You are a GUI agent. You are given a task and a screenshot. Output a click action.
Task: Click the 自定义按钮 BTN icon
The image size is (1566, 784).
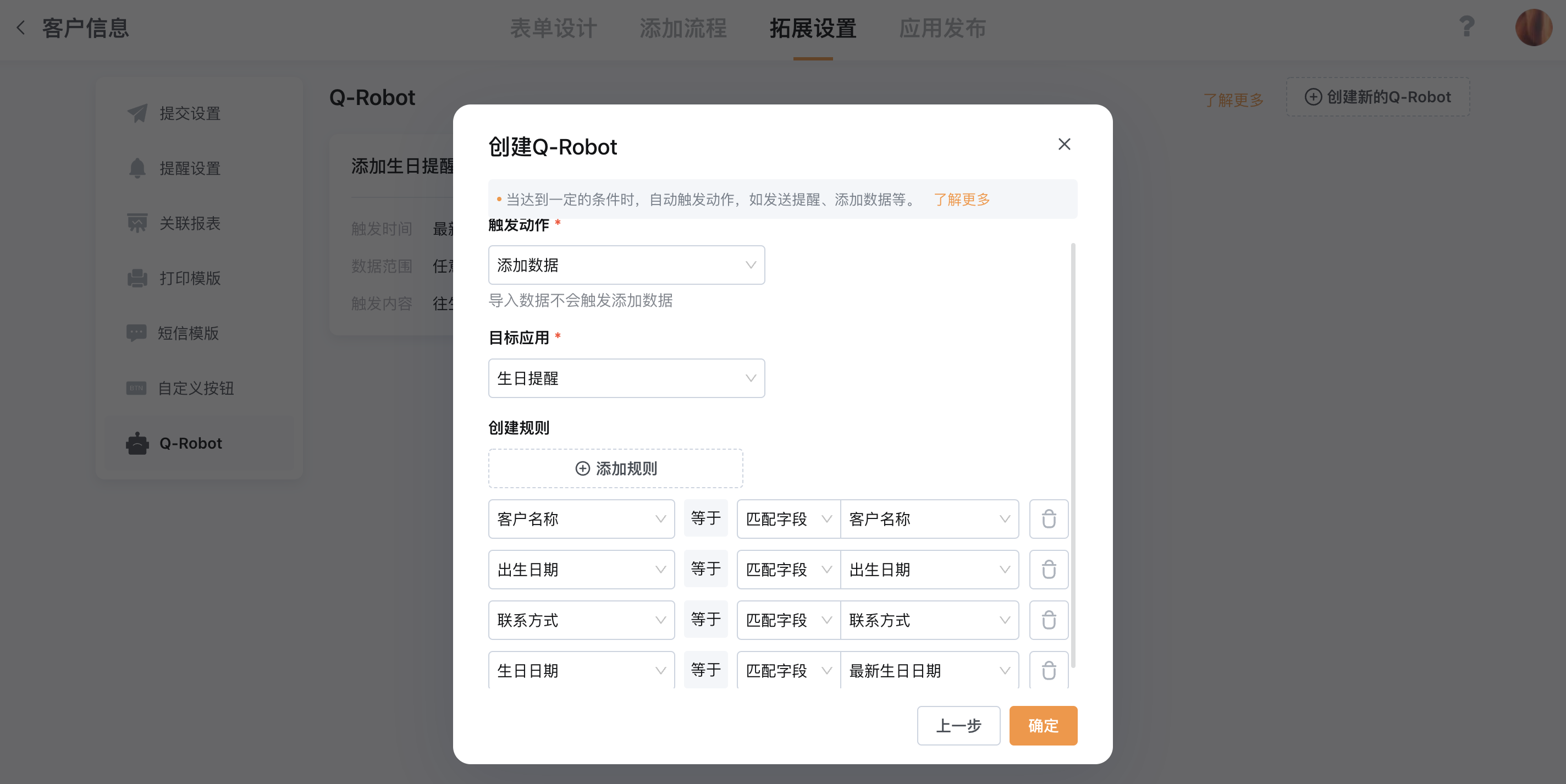(x=136, y=388)
